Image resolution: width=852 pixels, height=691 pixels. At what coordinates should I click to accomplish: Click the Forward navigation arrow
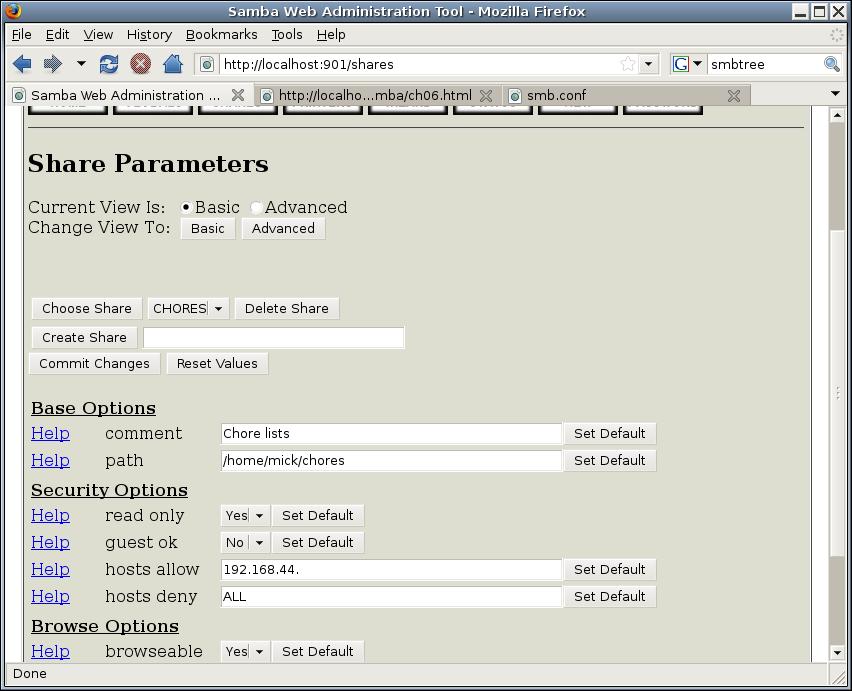tap(53, 64)
